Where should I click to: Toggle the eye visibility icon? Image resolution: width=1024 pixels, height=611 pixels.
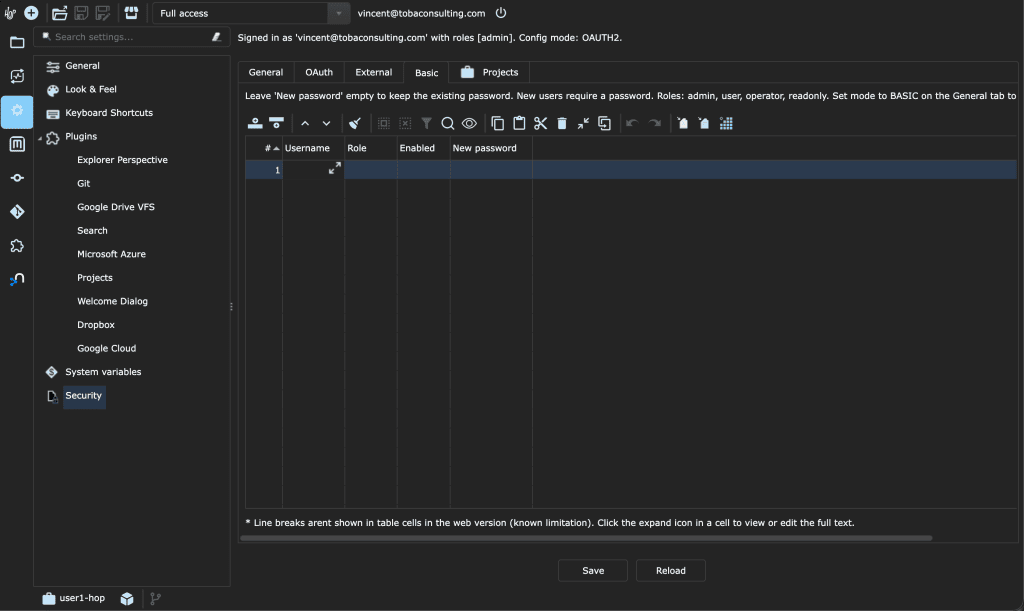coord(469,123)
